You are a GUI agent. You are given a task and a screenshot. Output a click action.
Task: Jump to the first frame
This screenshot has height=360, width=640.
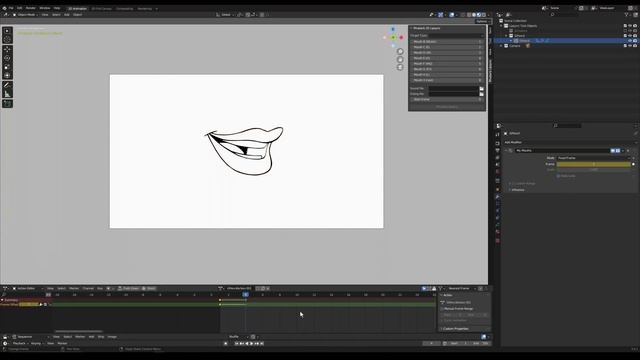point(237,344)
